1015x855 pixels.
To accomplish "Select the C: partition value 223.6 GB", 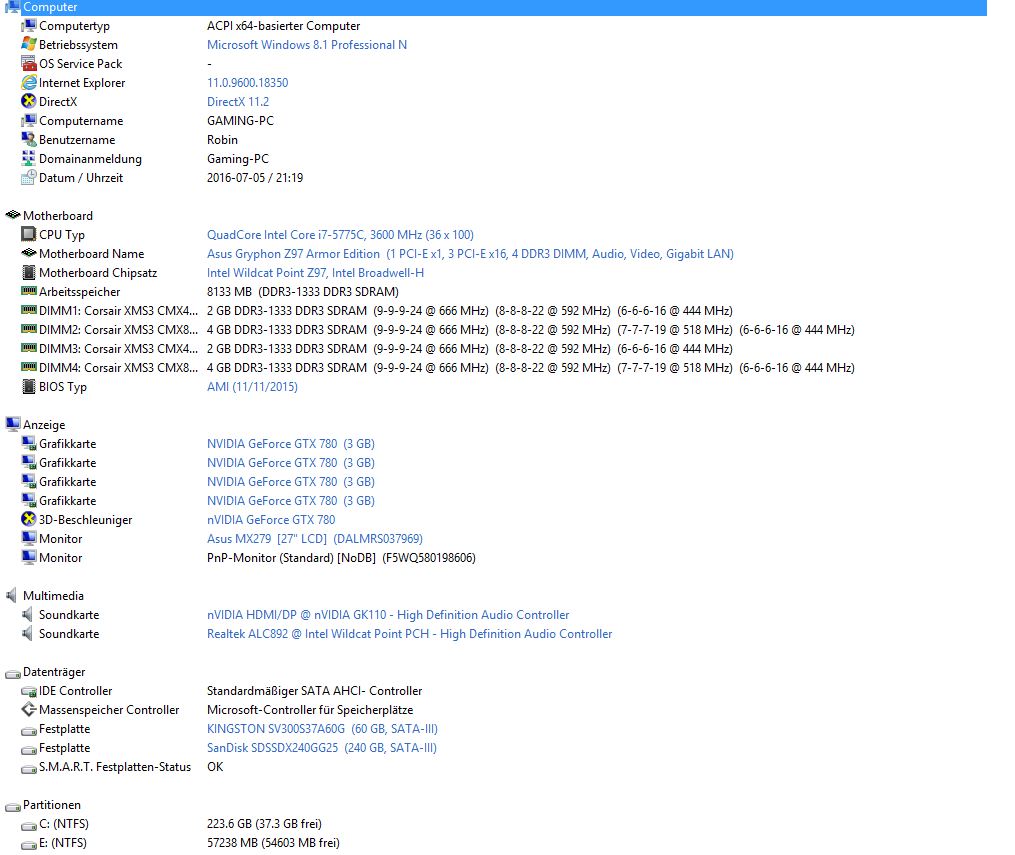I will (x=264, y=824).
